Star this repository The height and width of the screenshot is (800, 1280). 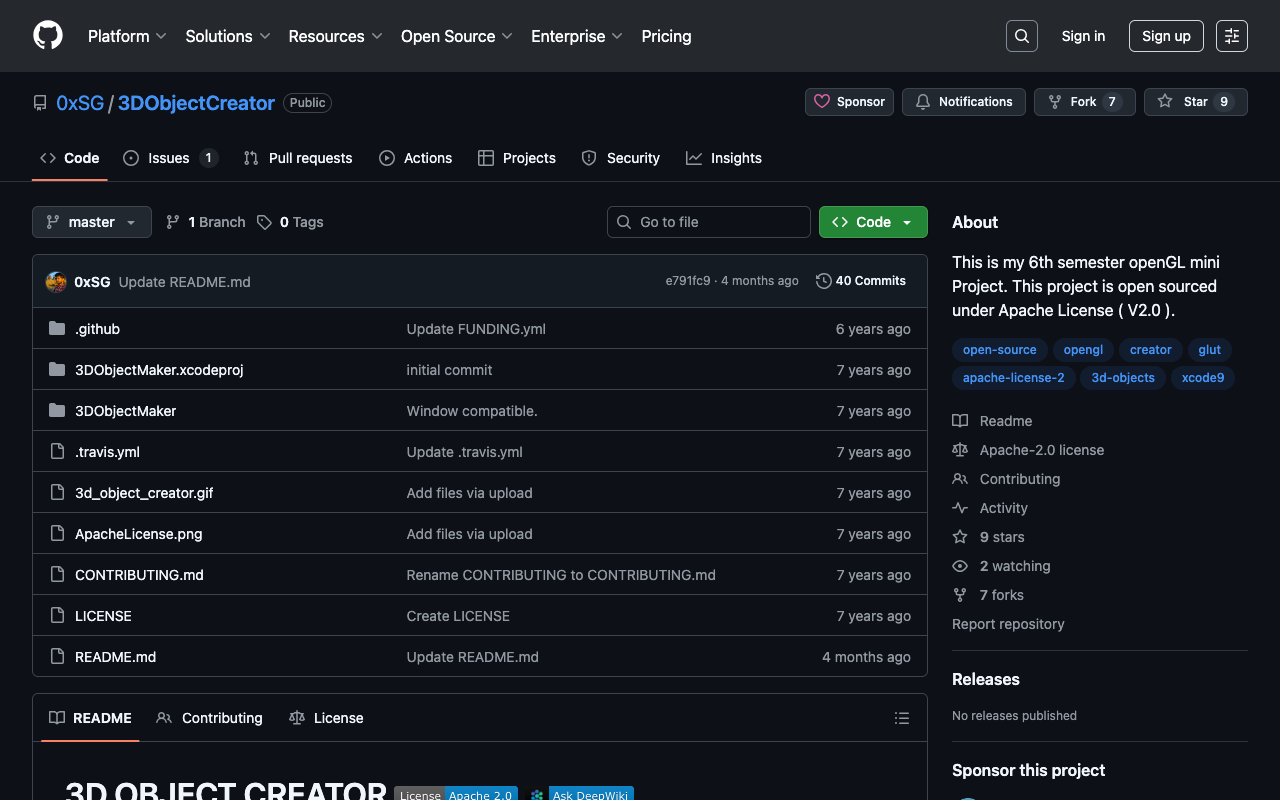(1195, 102)
